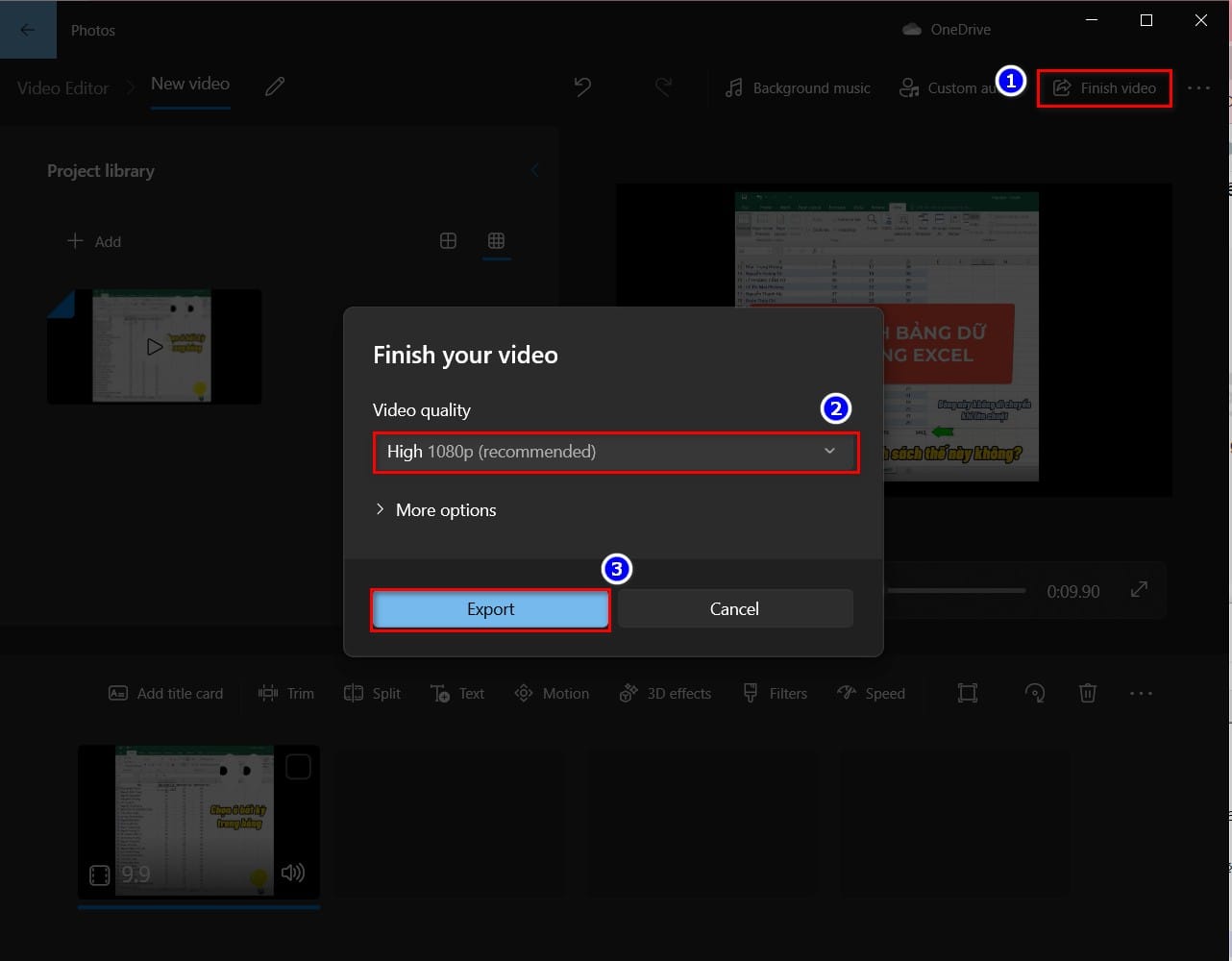Switch library to medium grid view
The height and width of the screenshot is (961, 1232).
click(448, 240)
